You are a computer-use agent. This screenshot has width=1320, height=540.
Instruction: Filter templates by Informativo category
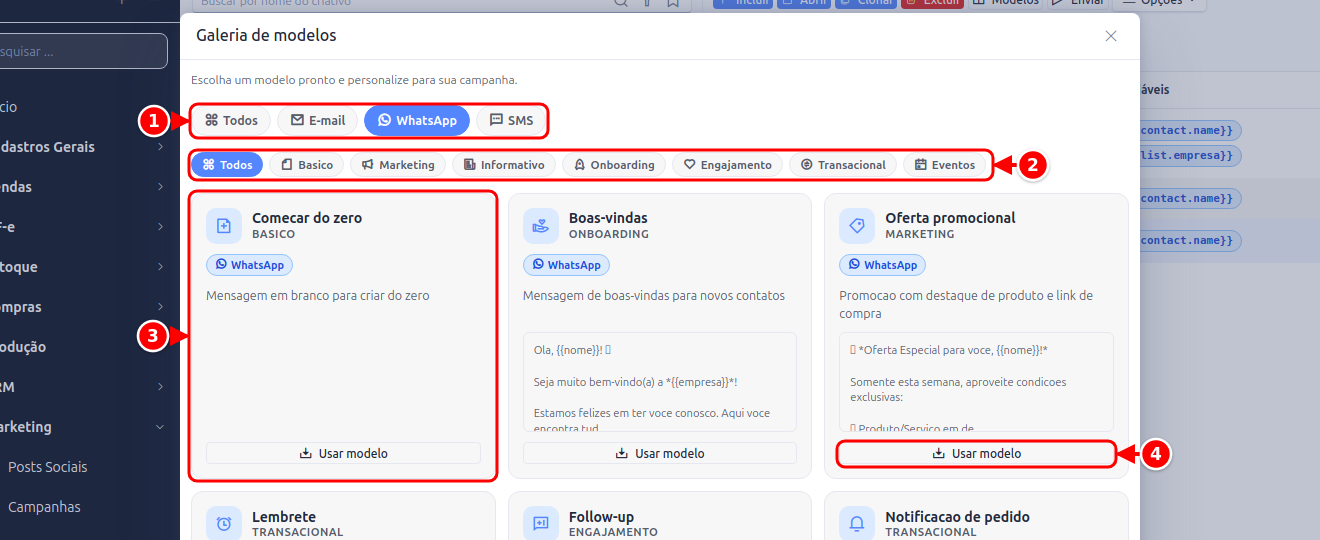point(504,164)
